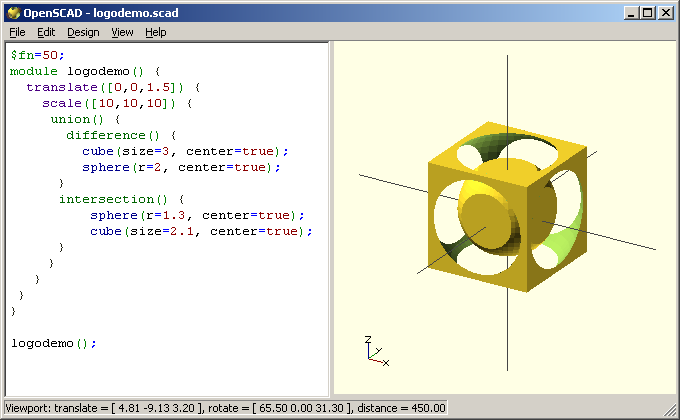Click the scale([10,10,10]) line
The image size is (680, 420).
click(x=117, y=103)
